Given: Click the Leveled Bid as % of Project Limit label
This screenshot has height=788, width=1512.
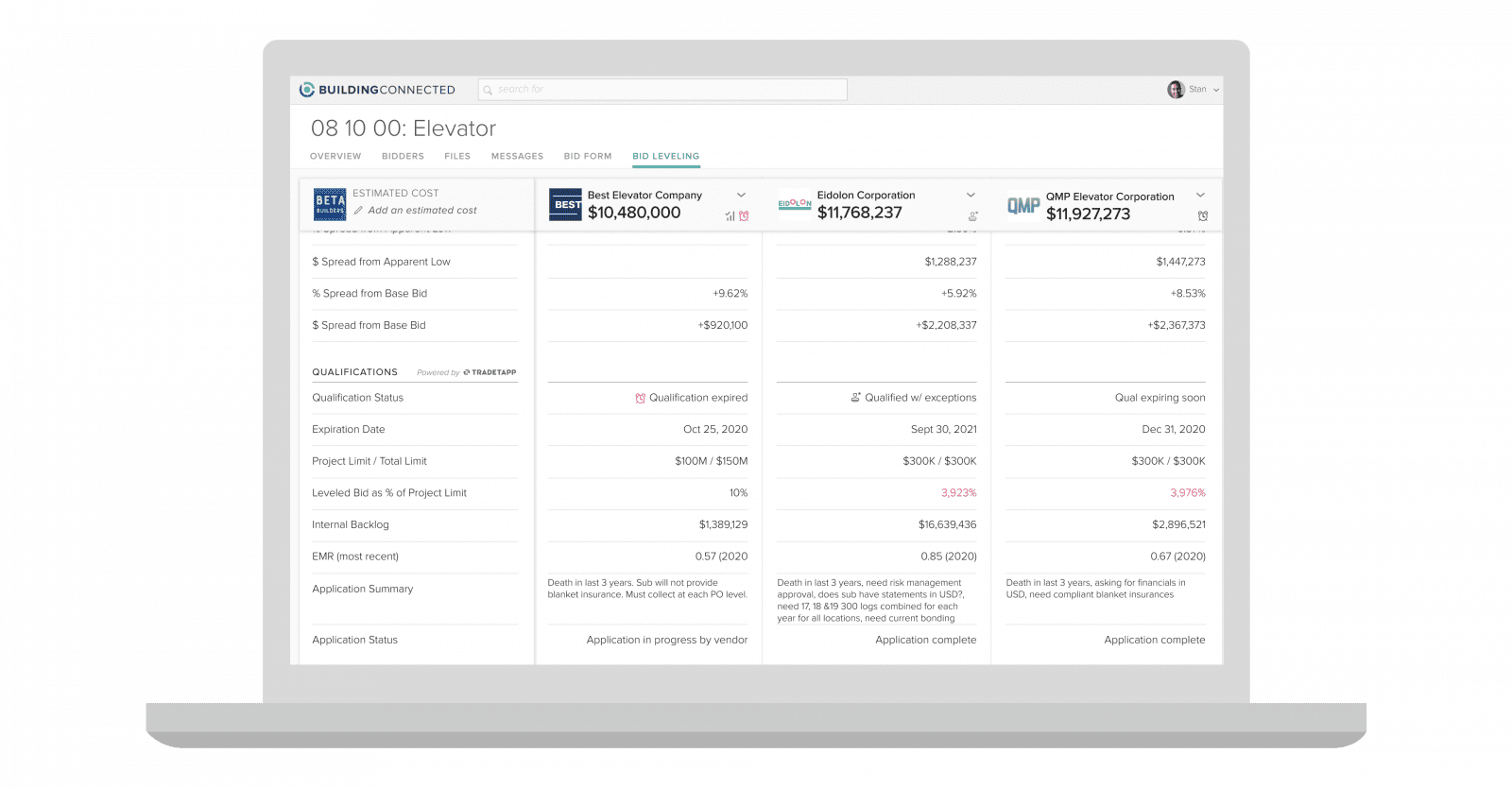Looking at the screenshot, I should click(x=389, y=493).
